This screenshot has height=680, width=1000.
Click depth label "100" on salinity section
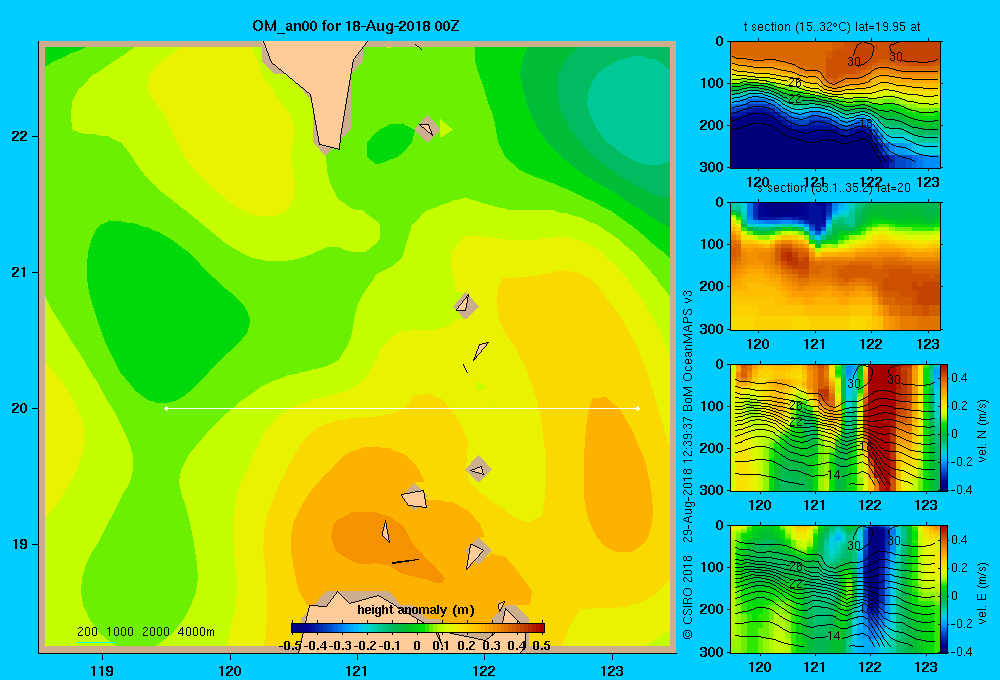tap(711, 244)
